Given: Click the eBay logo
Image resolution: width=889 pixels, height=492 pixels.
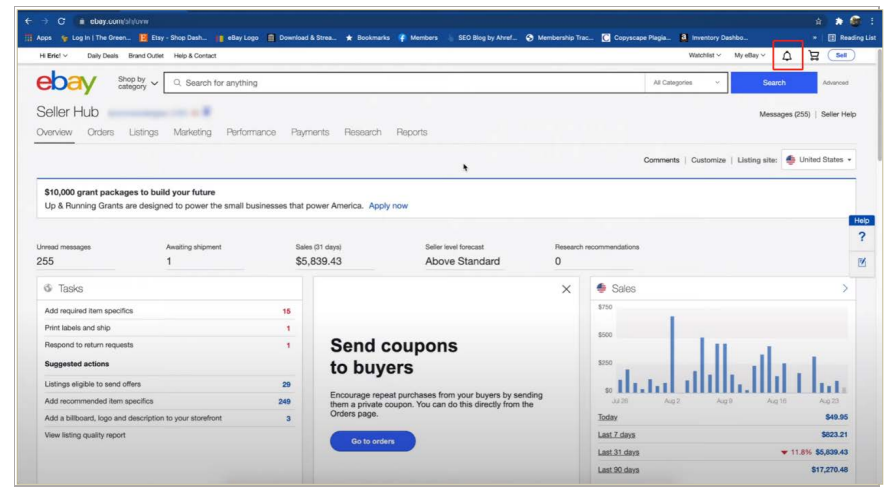Looking at the screenshot, I should point(66,83).
